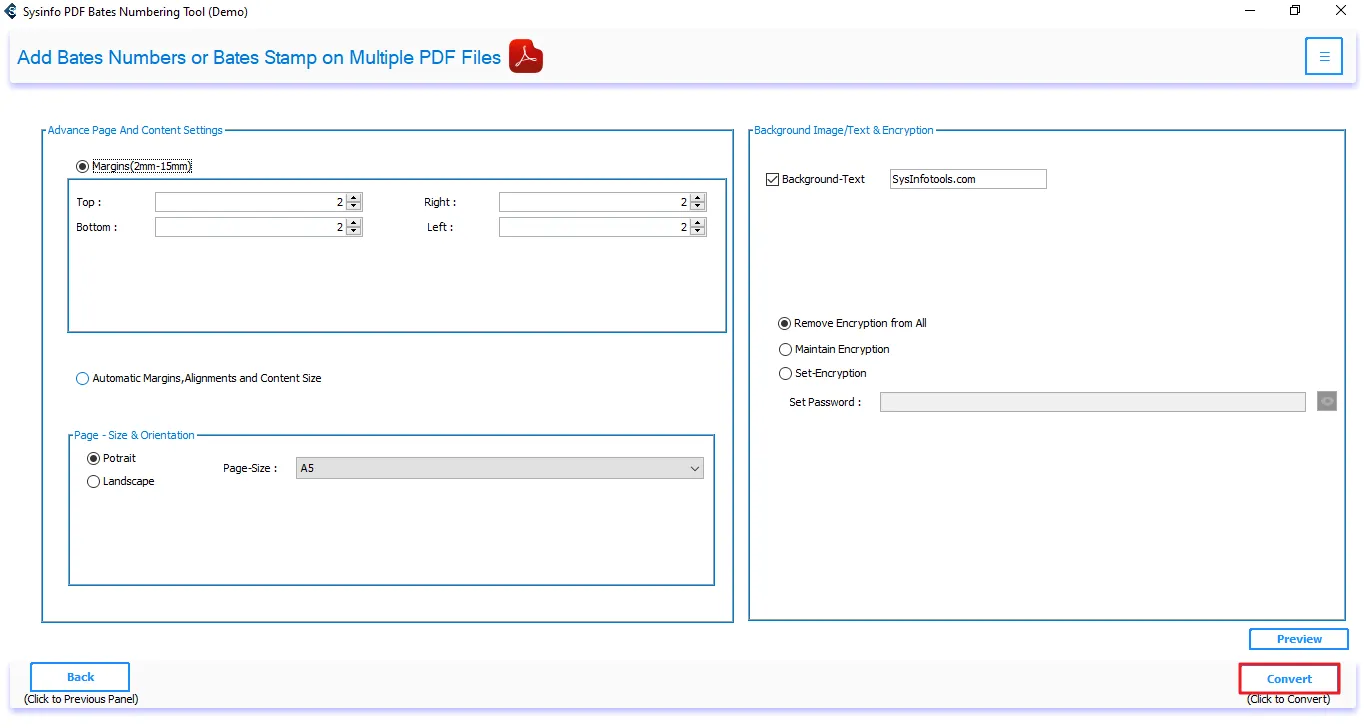Click the 'Background Image/Text & Encryption' heading
This screenshot has height=728, width=1366.
click(844, 130)
